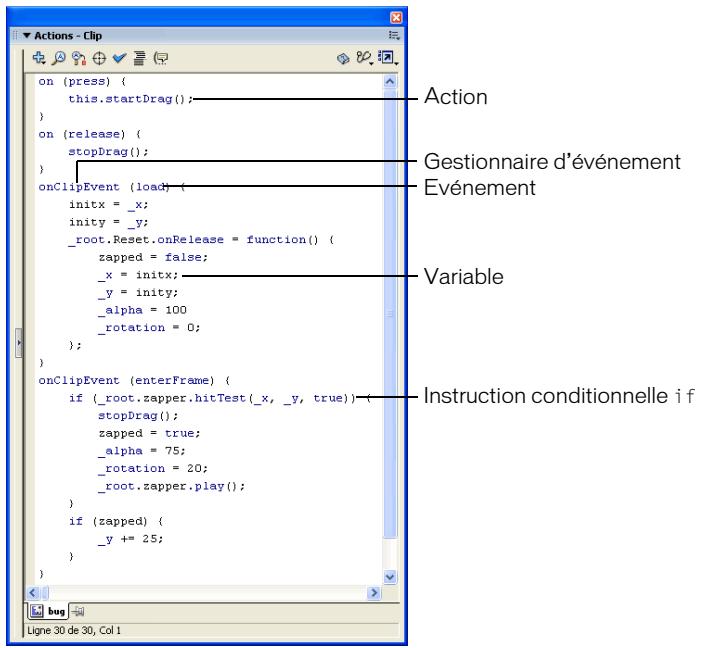Click the horizontal scrollbar thumb
Image resolution: width=701 pixels, height=648 pixels.
[45, 593]
